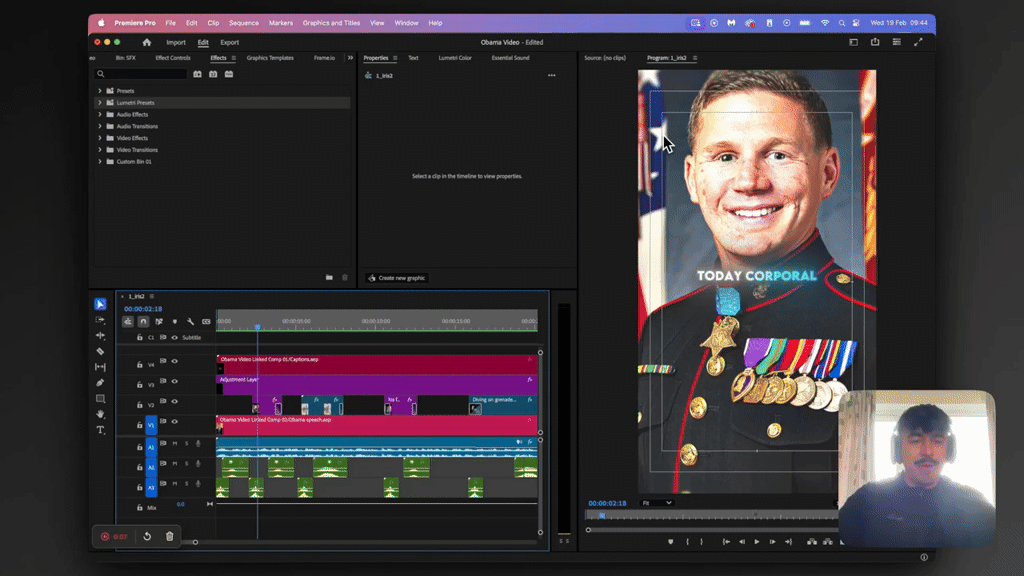Click the Home icon in the header
Viewport: 1024px width, 576px height.
click(146, 42)
